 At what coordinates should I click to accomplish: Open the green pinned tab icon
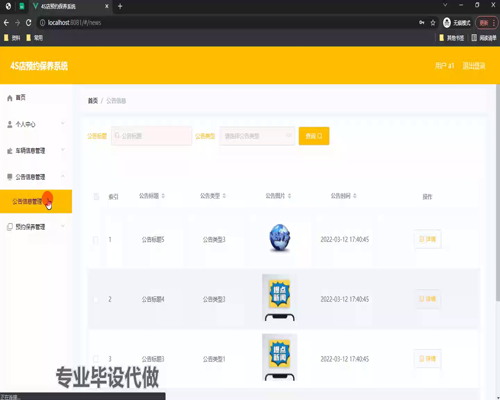[x=22, y=6]
